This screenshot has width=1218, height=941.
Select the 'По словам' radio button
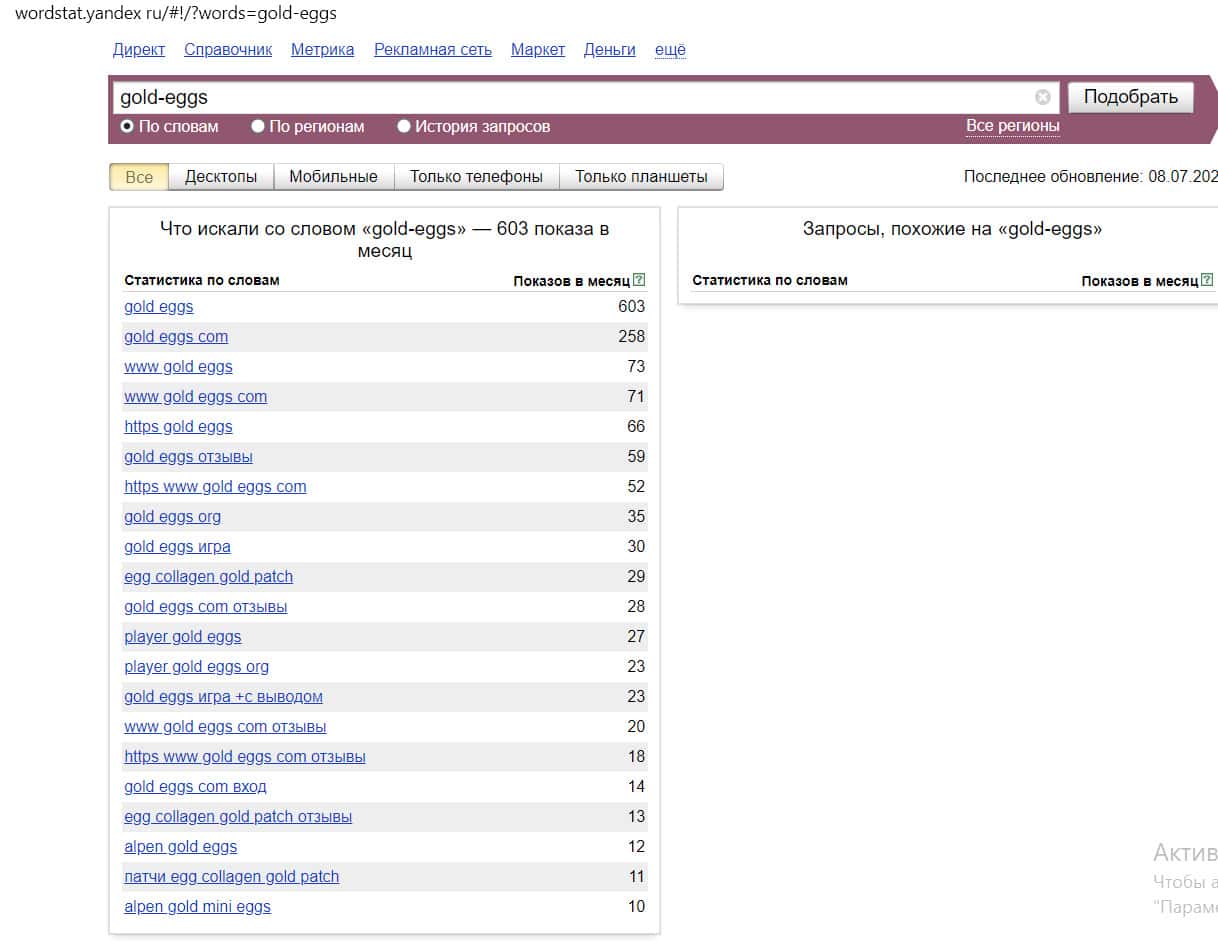pyautogui.click(x=127, y=127)
